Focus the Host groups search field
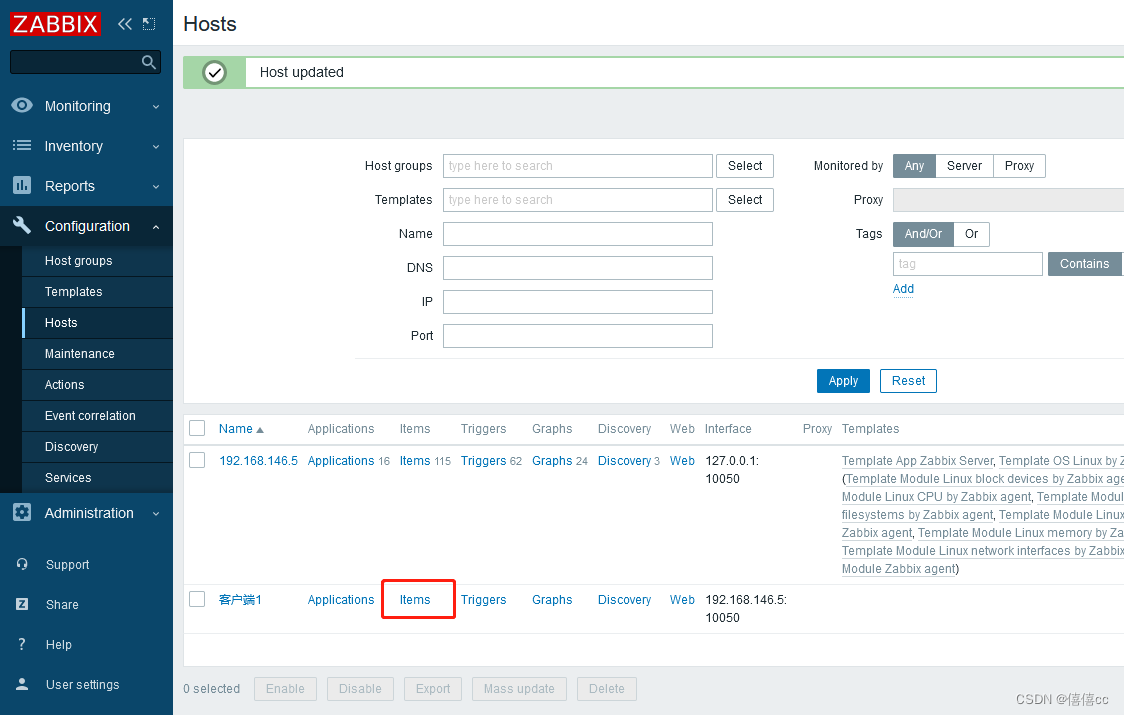1124x715 pixels. tap(578, 166)
